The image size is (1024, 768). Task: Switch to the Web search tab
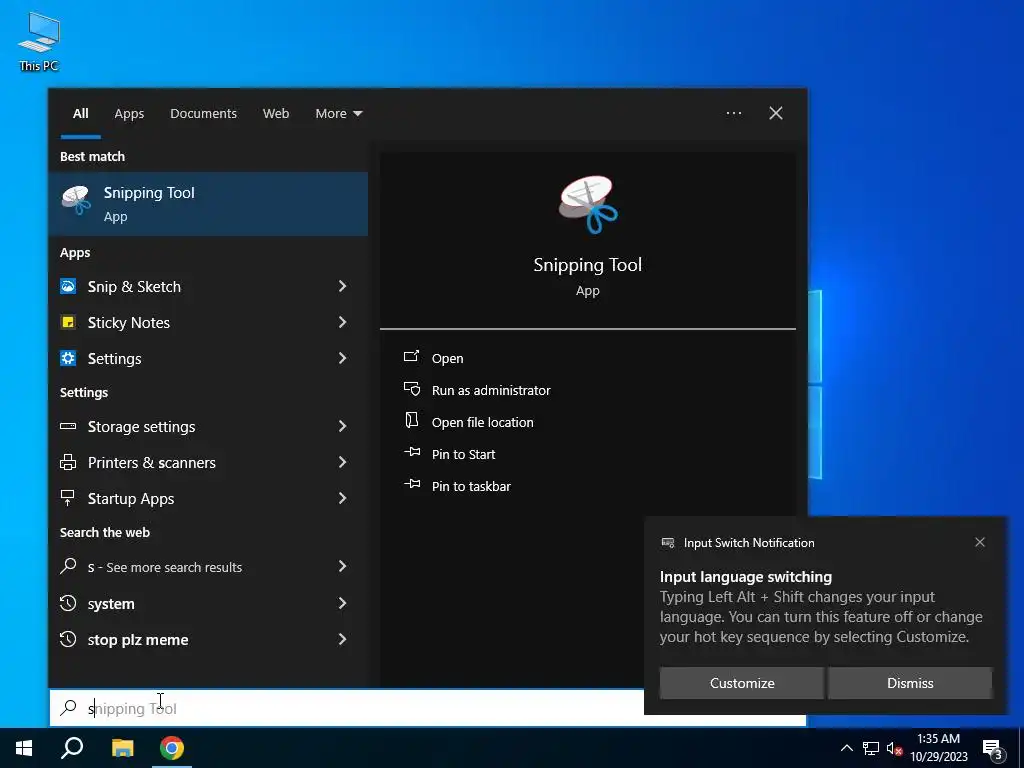[276, 114]
